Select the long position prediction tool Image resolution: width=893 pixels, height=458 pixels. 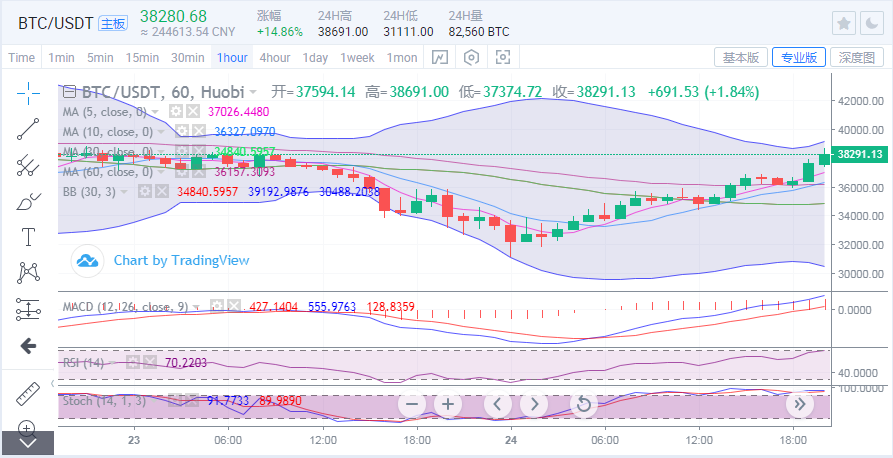pos(27,308)
